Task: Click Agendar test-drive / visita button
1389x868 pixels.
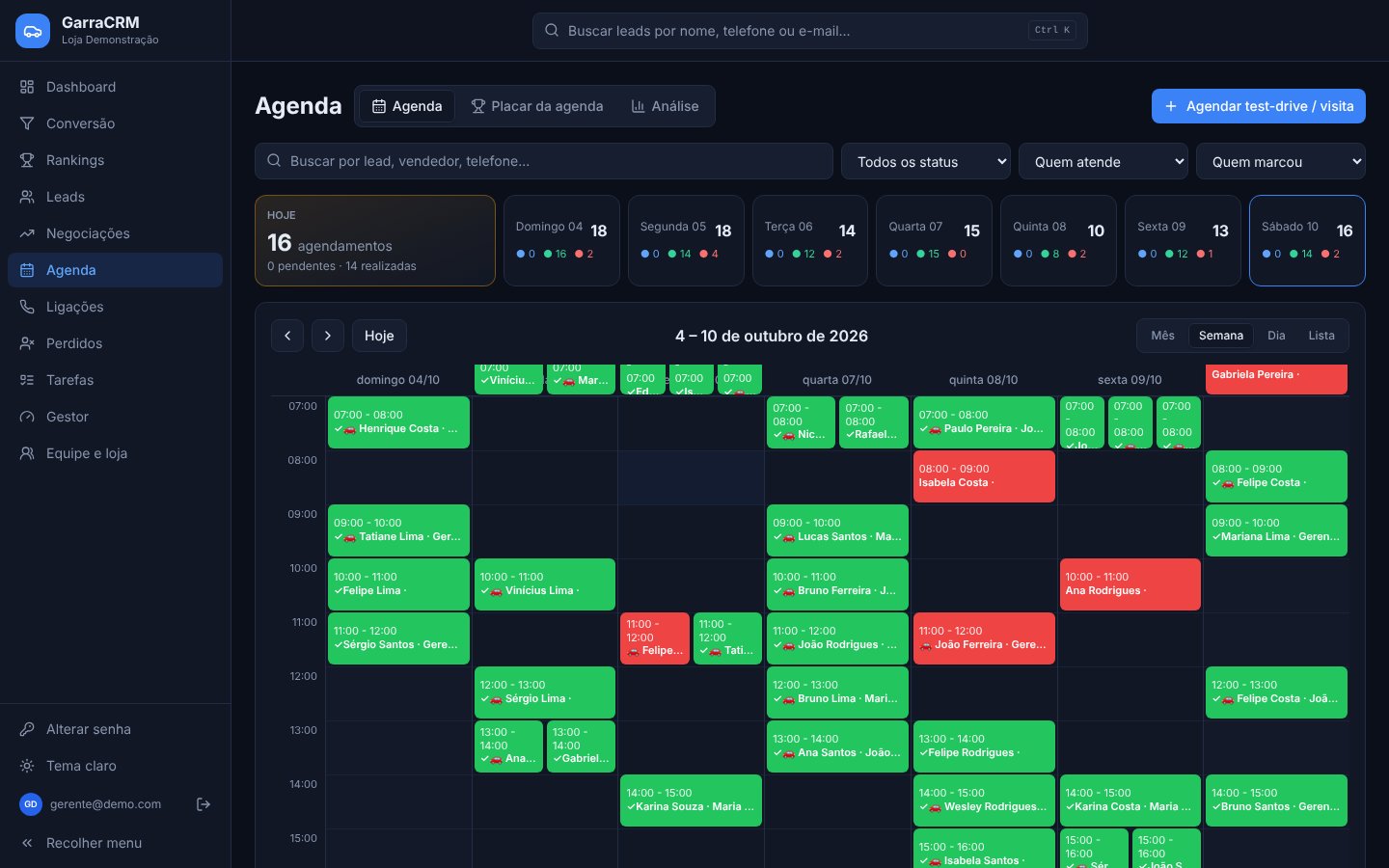Action: click(1259, 106)
